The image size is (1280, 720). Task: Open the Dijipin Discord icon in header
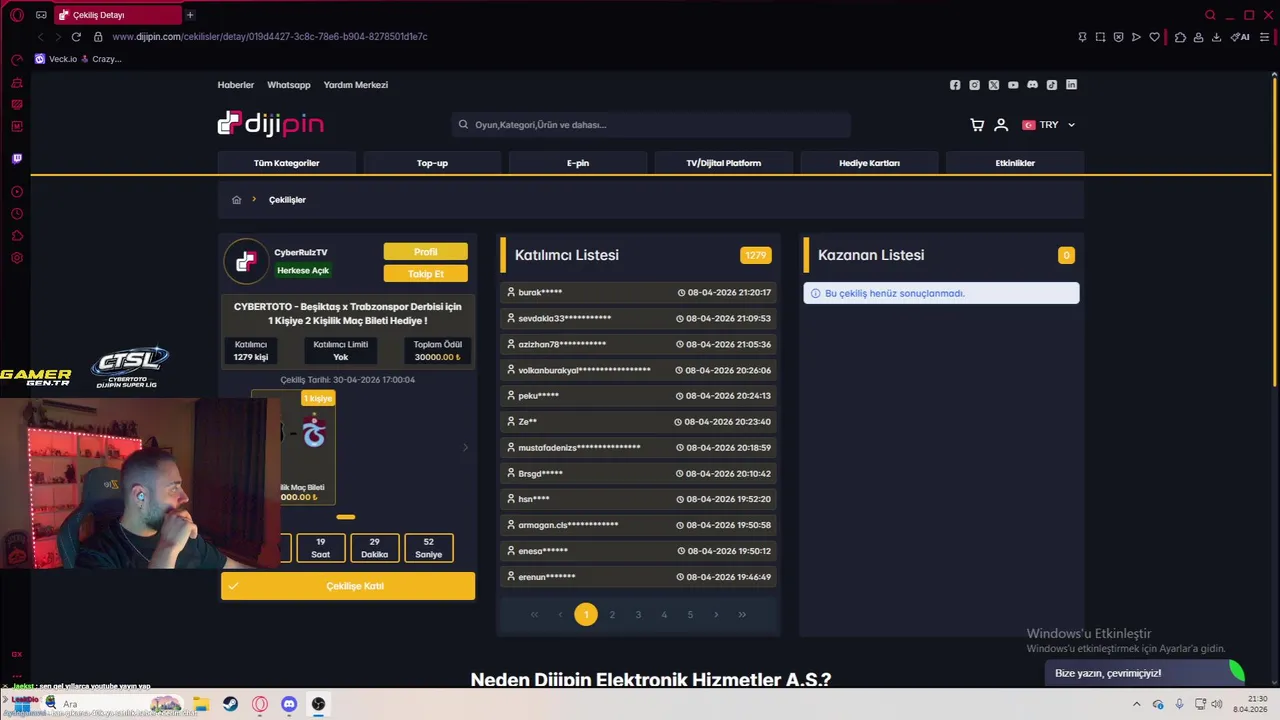(1032, 85)
